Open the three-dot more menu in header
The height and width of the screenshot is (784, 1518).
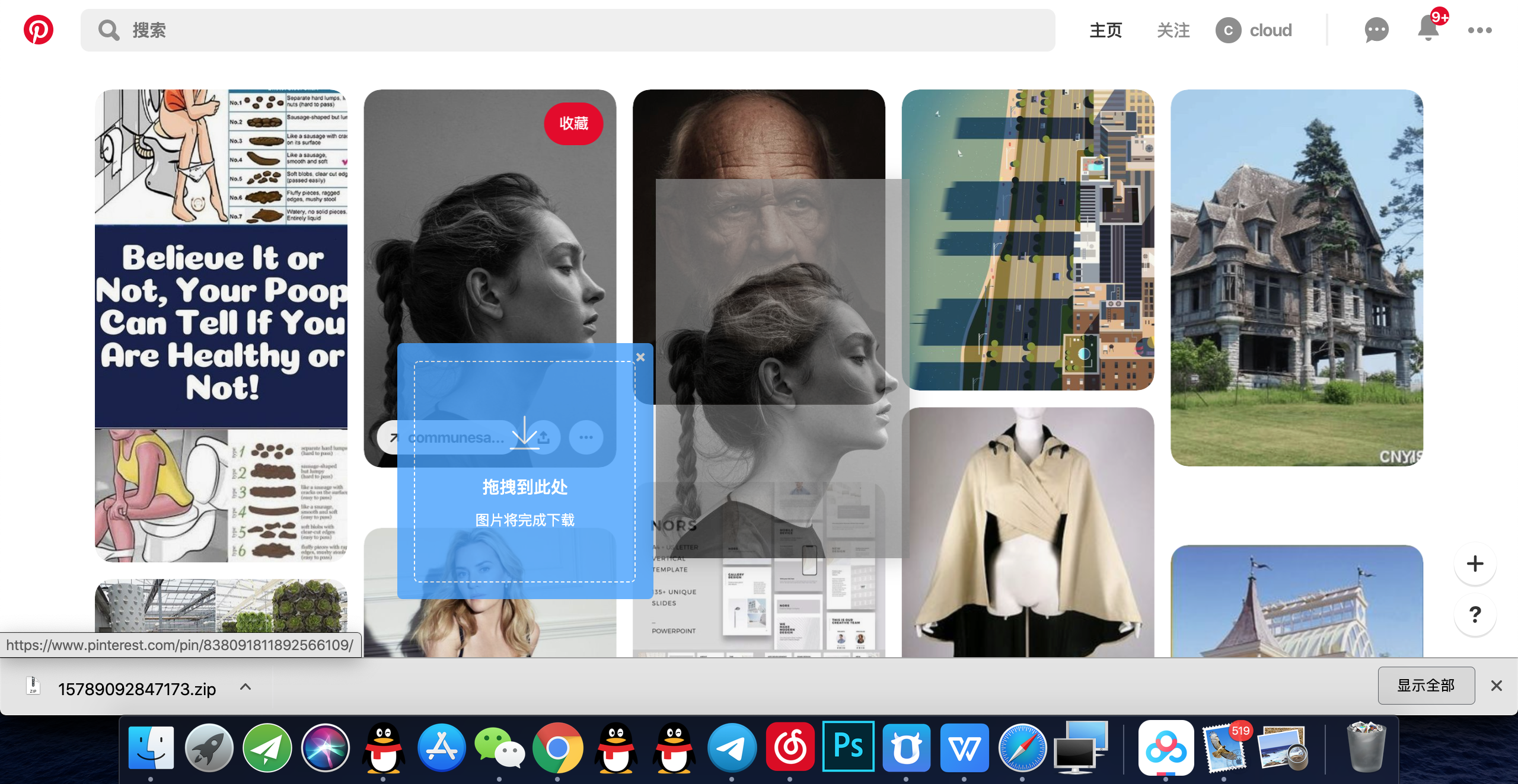coord(1480,30)
